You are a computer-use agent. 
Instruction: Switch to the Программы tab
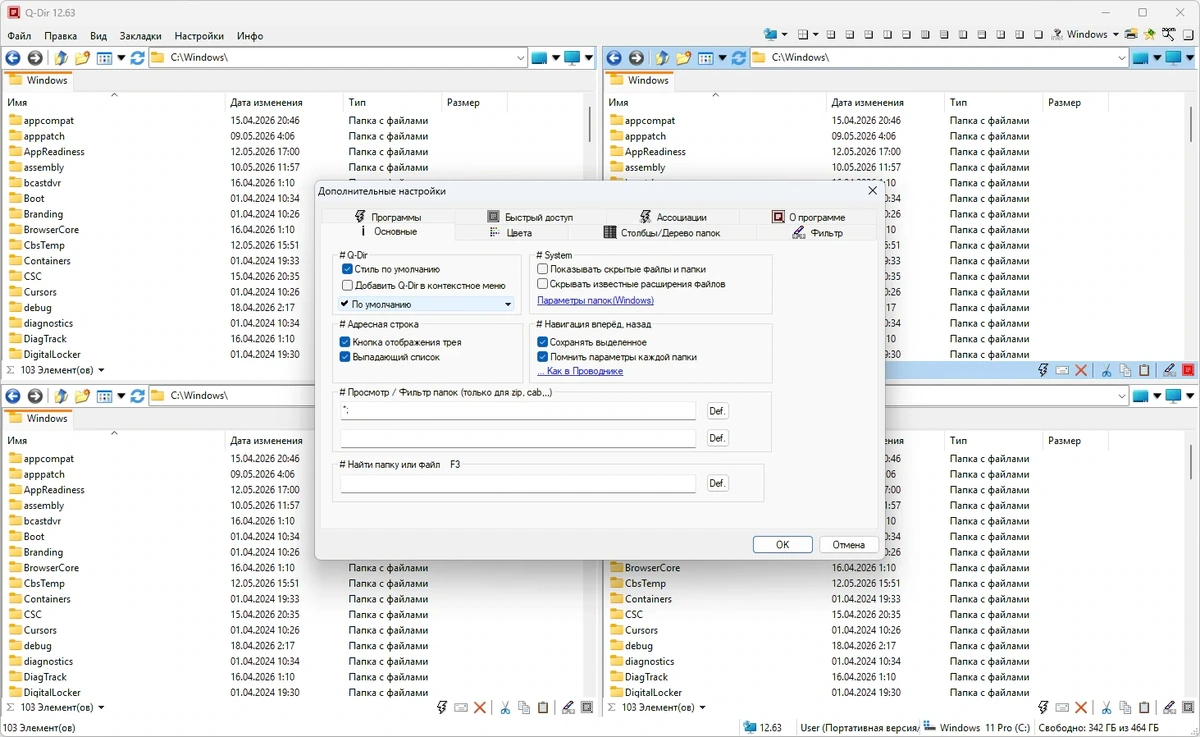(x=387, y=217)
